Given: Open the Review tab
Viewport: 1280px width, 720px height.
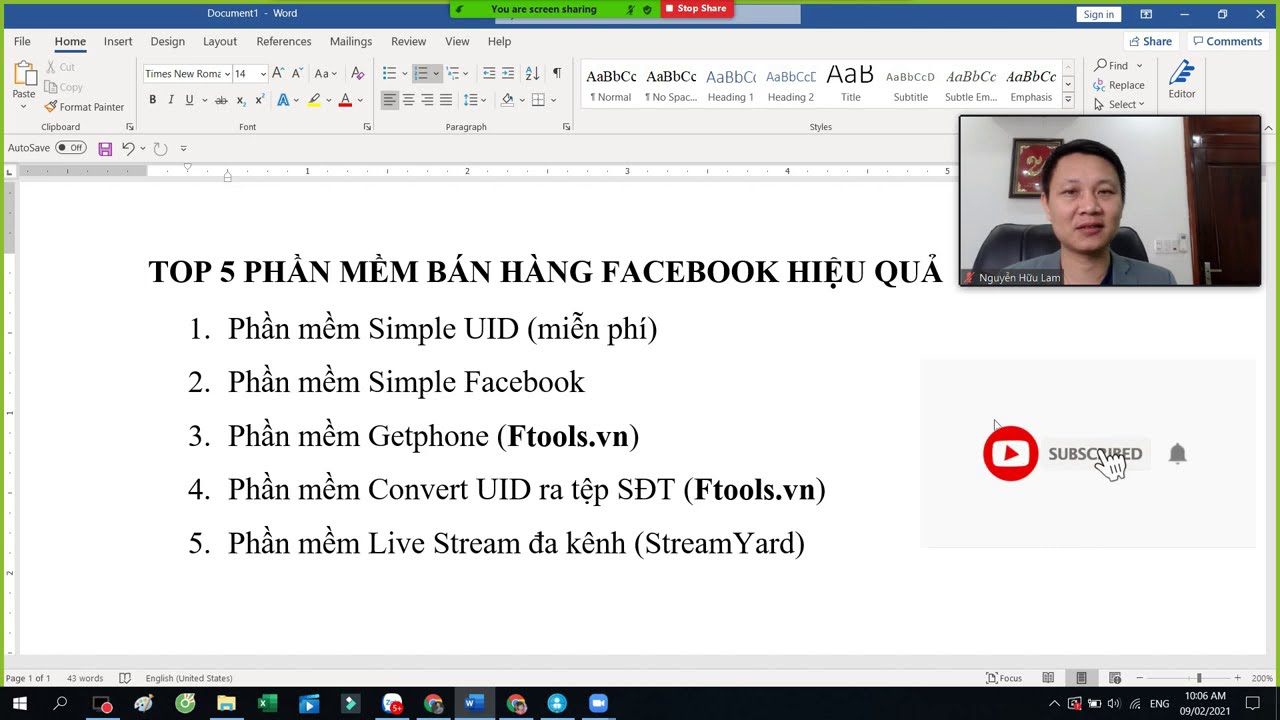Looking at the screenshot, I should click(x=408, y=41).
